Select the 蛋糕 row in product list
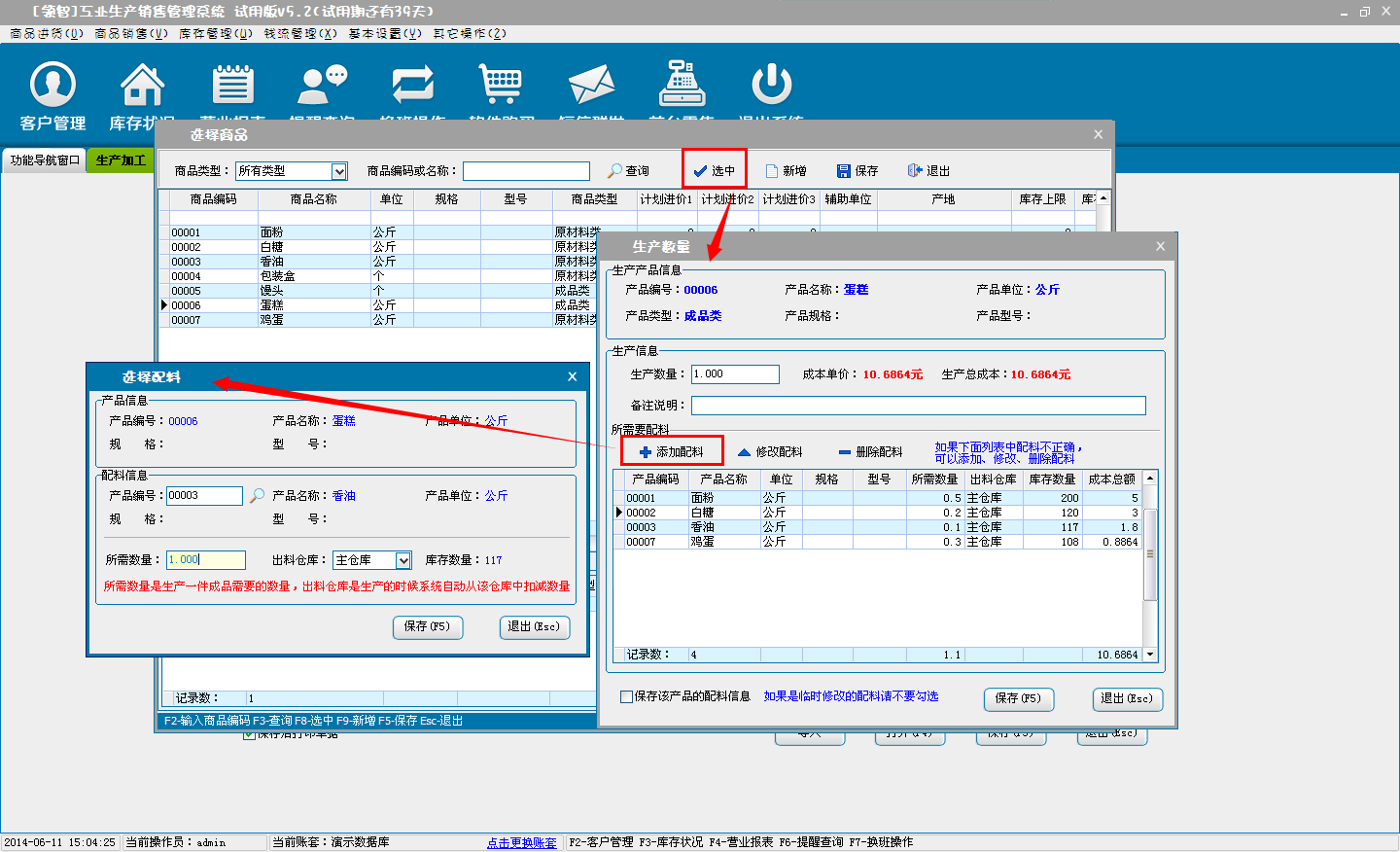Image resolution: width=1400 pixels, height=852 pixels. point(273,305)
